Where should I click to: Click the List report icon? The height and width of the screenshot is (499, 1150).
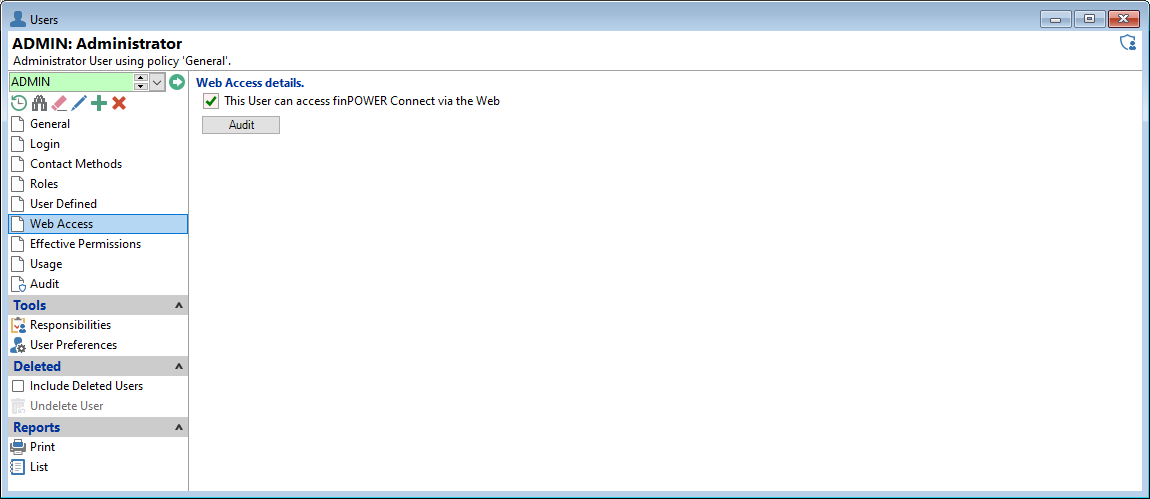click(x=18, y=467)
